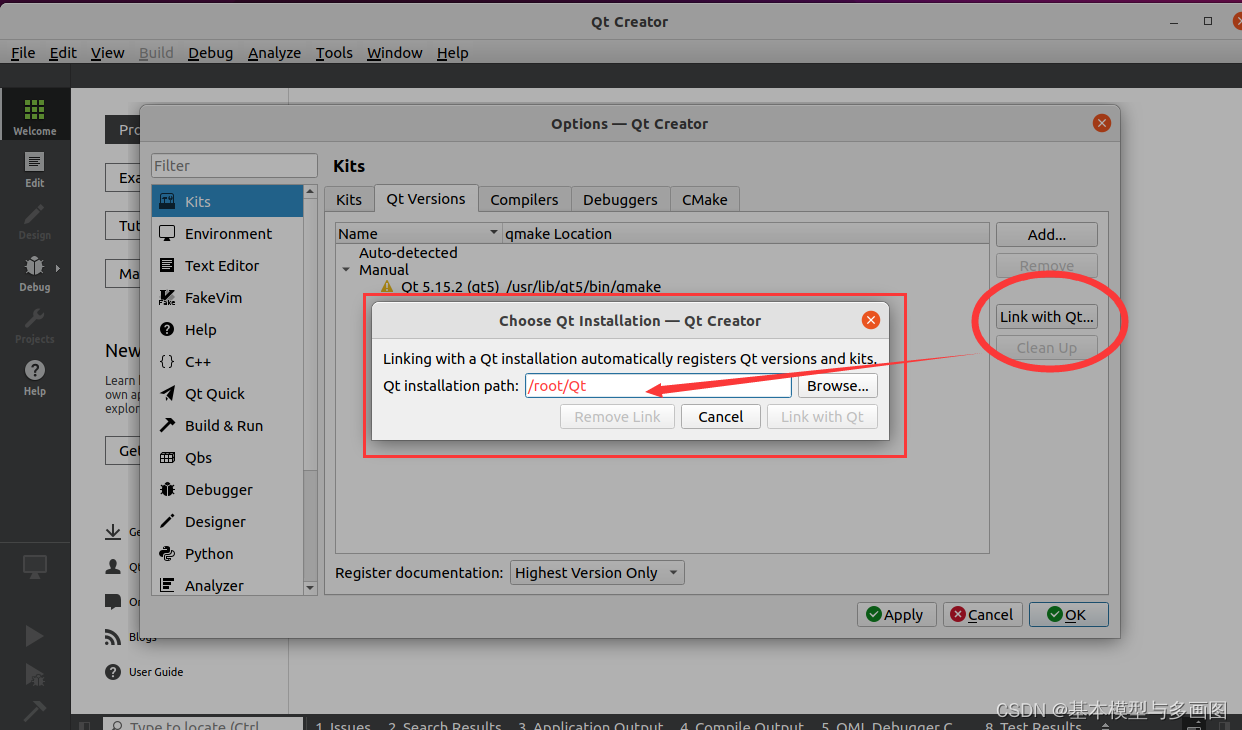Click the Filter field in Options
1242x730 pixels.
click(234, 166)
